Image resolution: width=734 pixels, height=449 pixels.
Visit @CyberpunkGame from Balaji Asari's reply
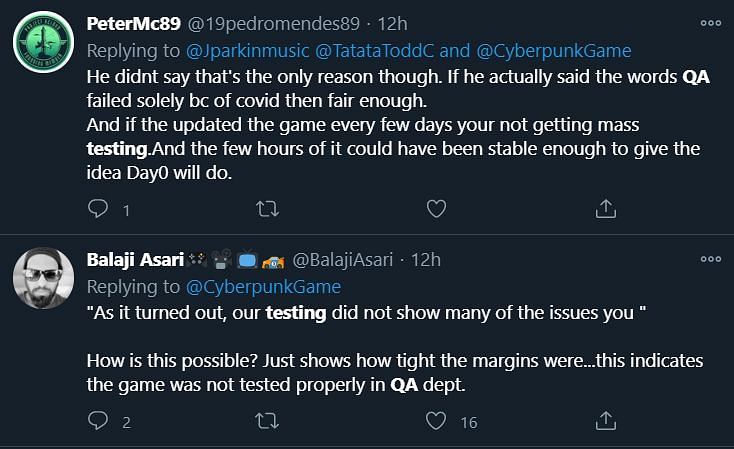264,287
